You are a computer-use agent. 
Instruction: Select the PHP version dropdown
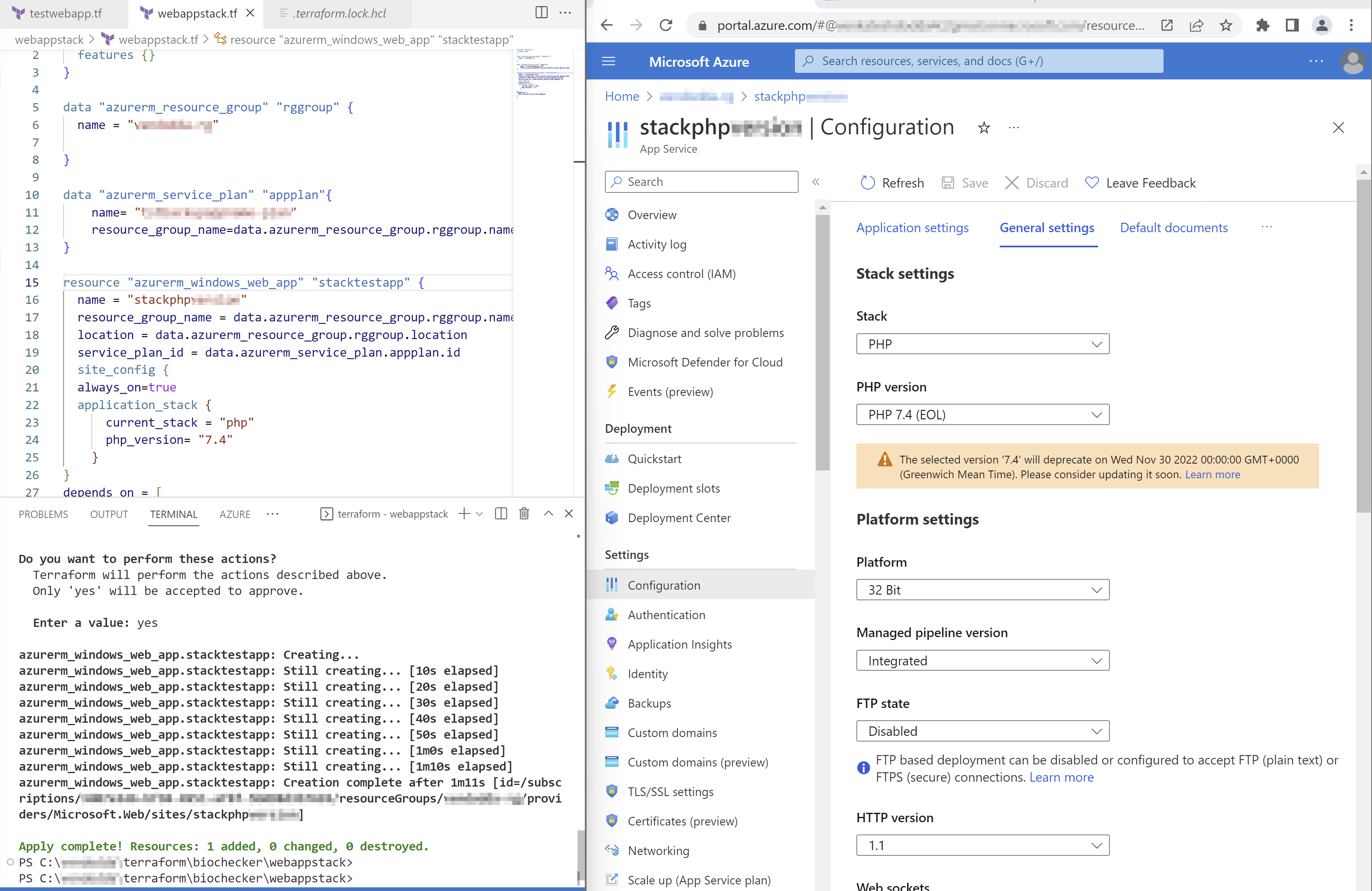tap(983, 414)
